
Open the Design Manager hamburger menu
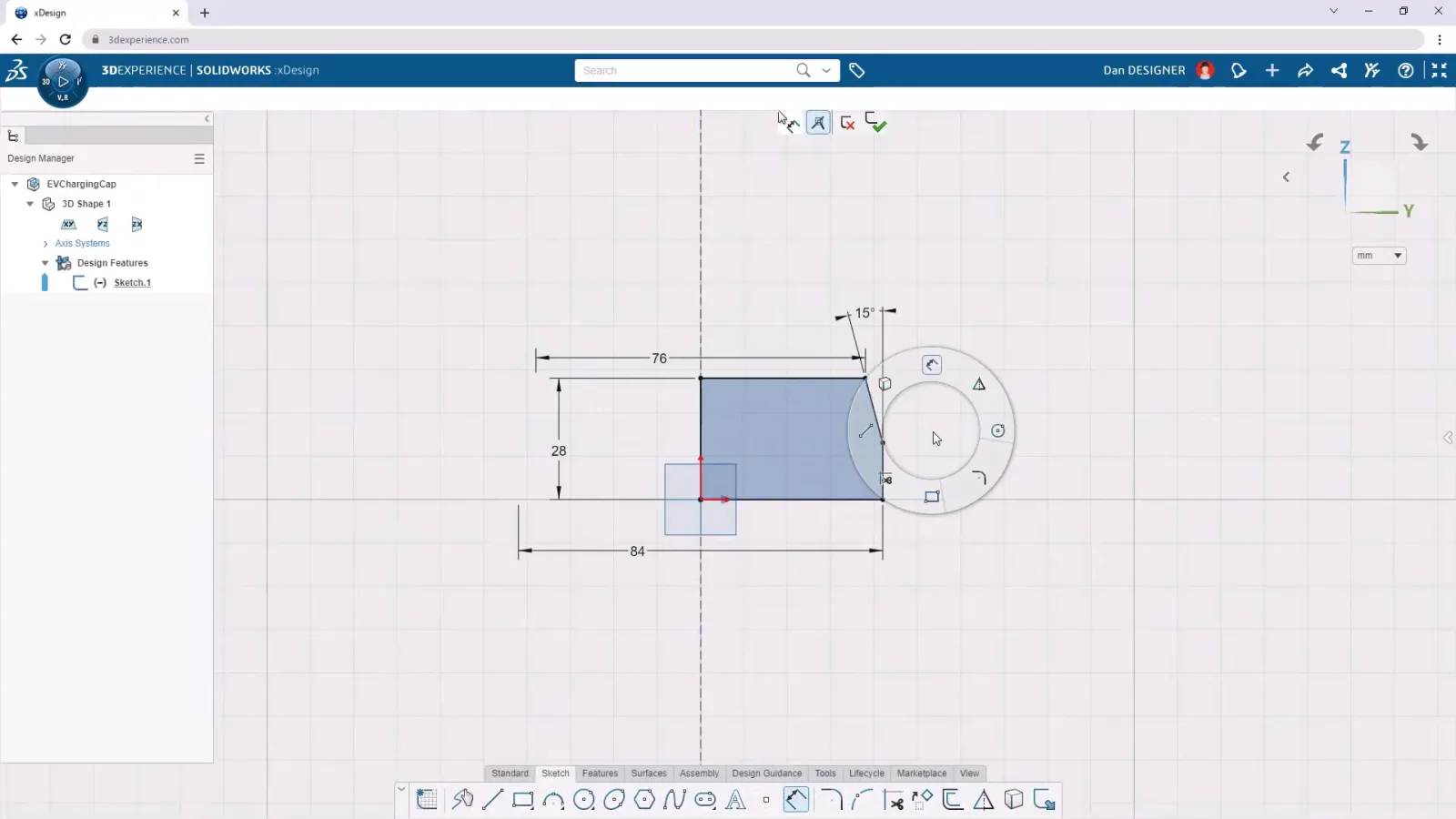(199, 158)
